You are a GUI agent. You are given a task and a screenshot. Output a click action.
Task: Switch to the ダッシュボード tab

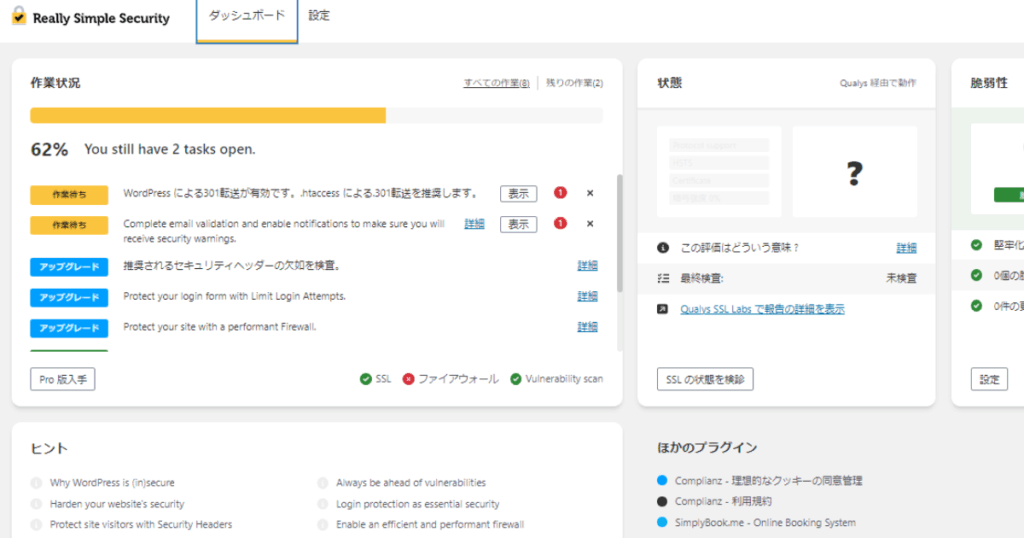pyautogui.click(x=246, y=16)
